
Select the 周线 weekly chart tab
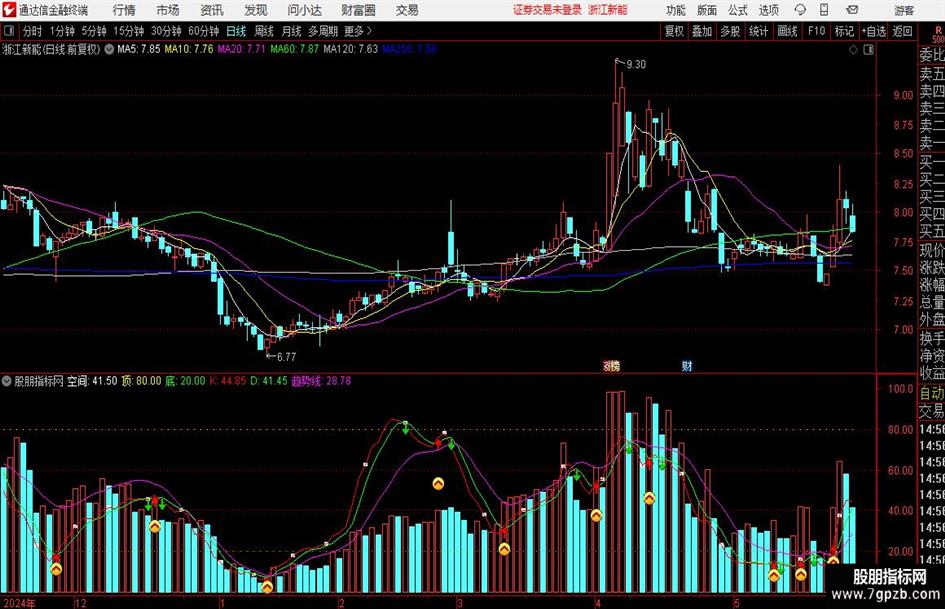264,31
